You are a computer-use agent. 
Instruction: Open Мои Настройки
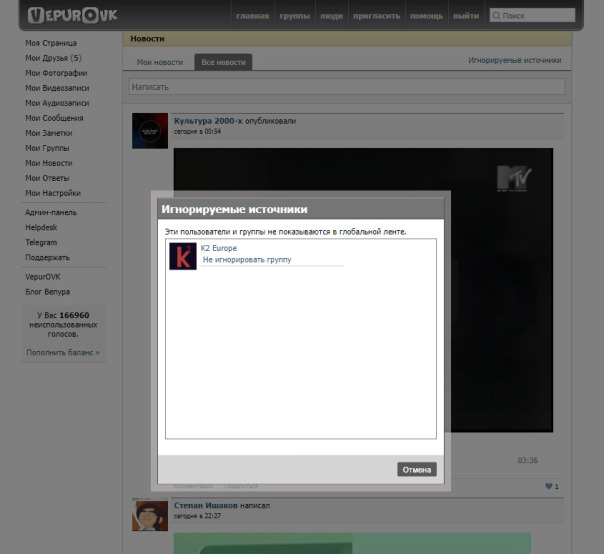click(53, 193)
